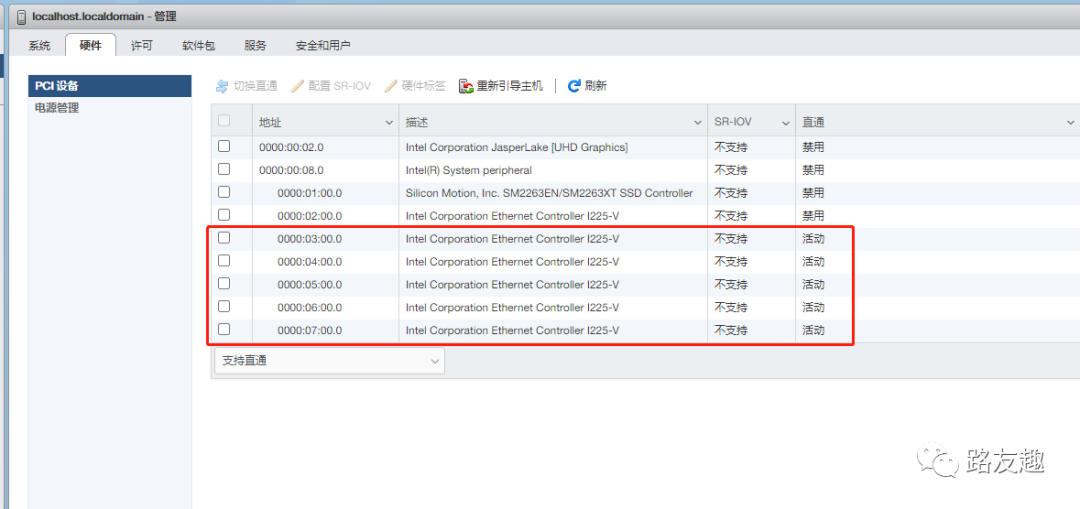The image size is (1080, 509).
Task: Check the box for address 0000:05:00.0
Action: coord(224,283)
